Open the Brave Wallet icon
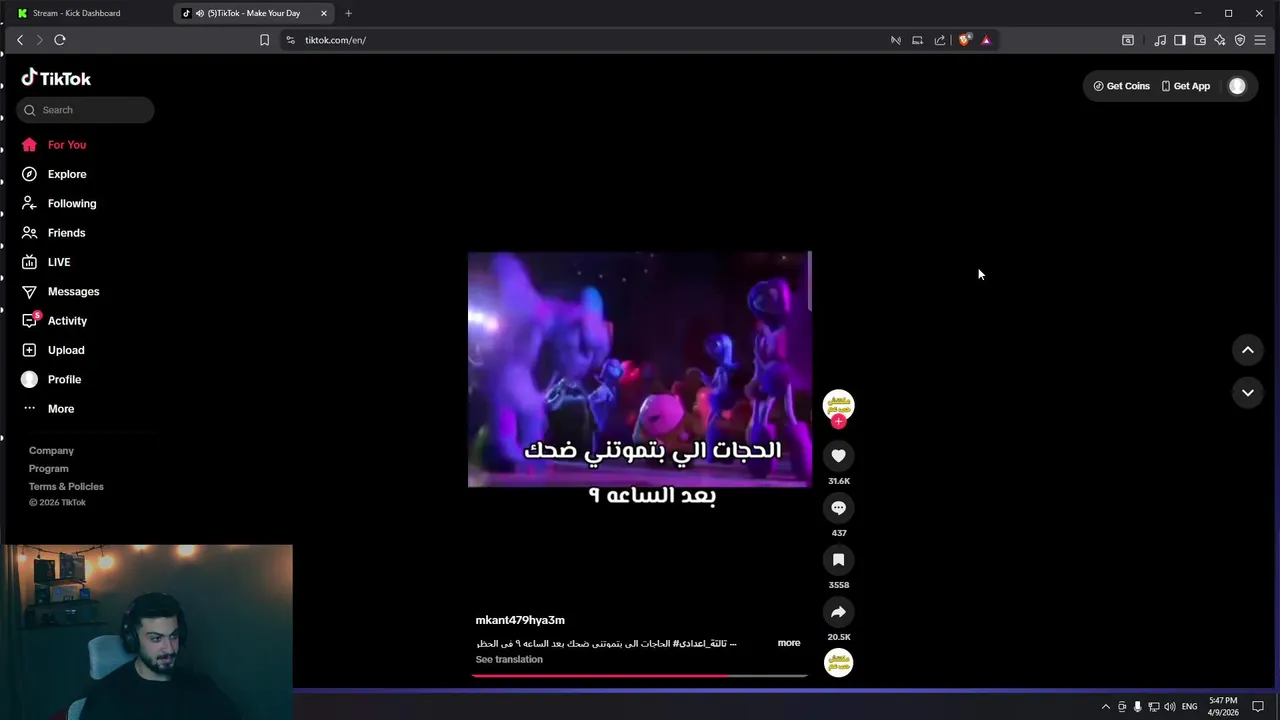The width and height of the screenshot is (1280, 720). (1200, 40)
